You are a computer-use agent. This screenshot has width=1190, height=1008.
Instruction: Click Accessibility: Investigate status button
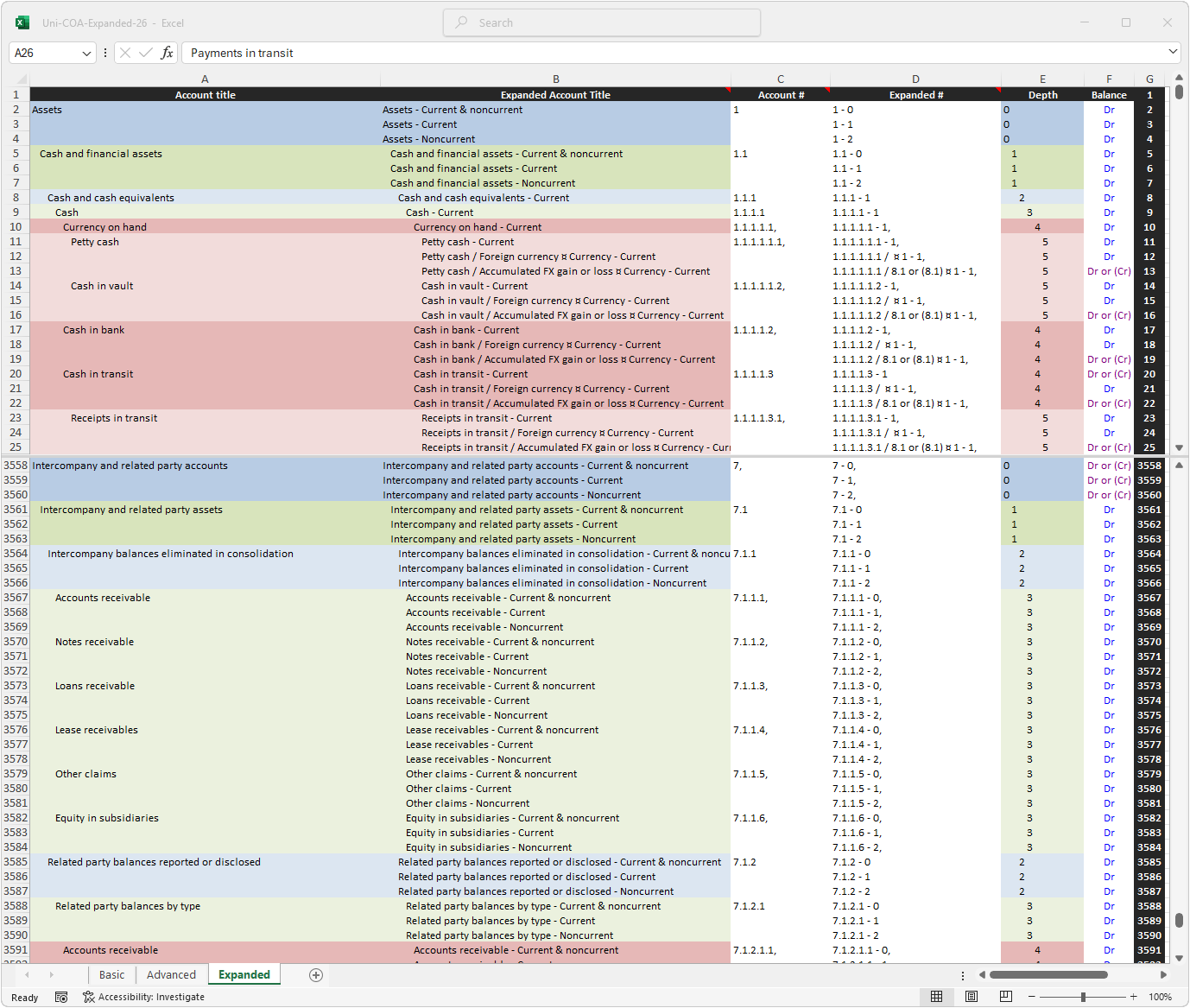pyautogui.click(x=143, y=997)
